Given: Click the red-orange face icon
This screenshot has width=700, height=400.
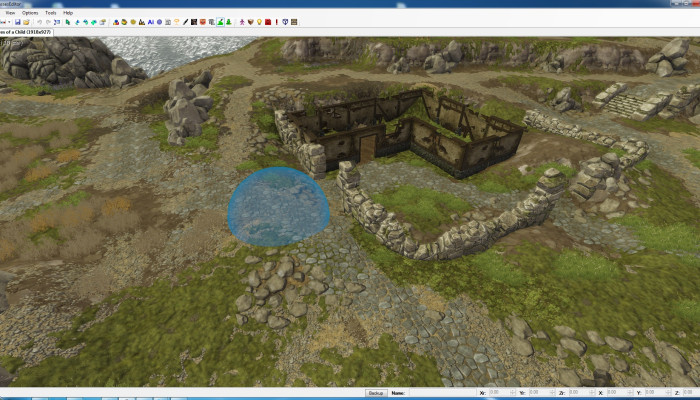Looking at the screenshot, I should click(202, 22).
